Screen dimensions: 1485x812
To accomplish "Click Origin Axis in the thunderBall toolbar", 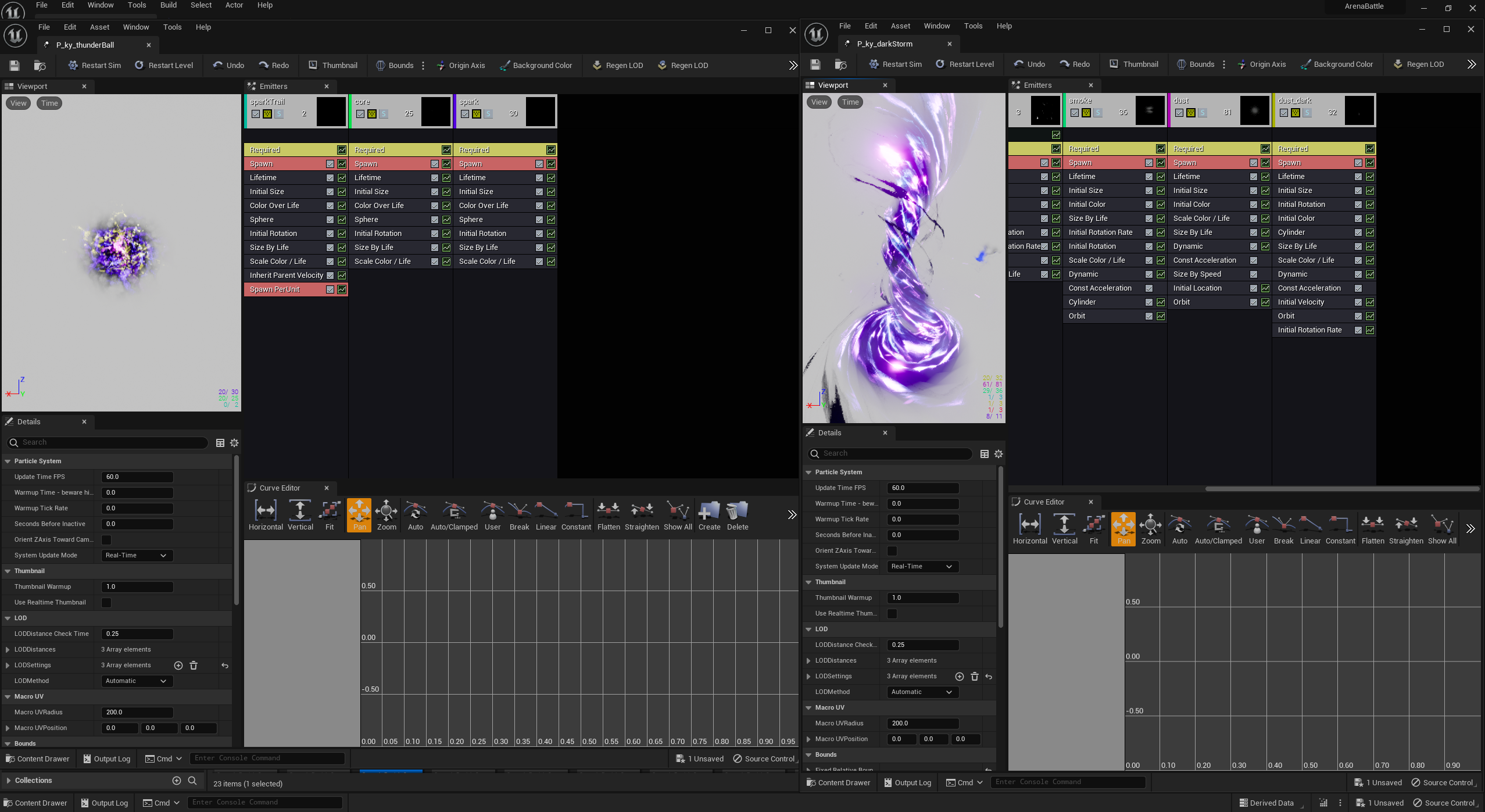I will [460, 65].
